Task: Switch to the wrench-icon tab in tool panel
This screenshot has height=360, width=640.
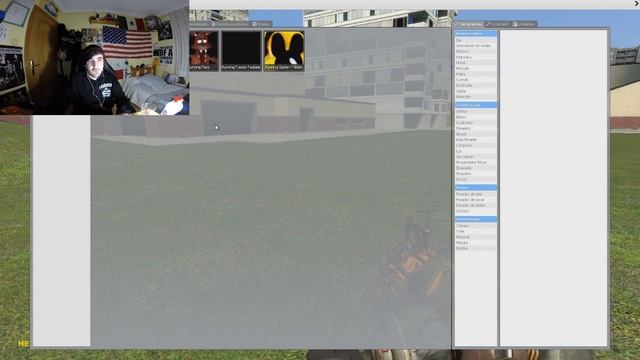Action: [x=498, y=24]
